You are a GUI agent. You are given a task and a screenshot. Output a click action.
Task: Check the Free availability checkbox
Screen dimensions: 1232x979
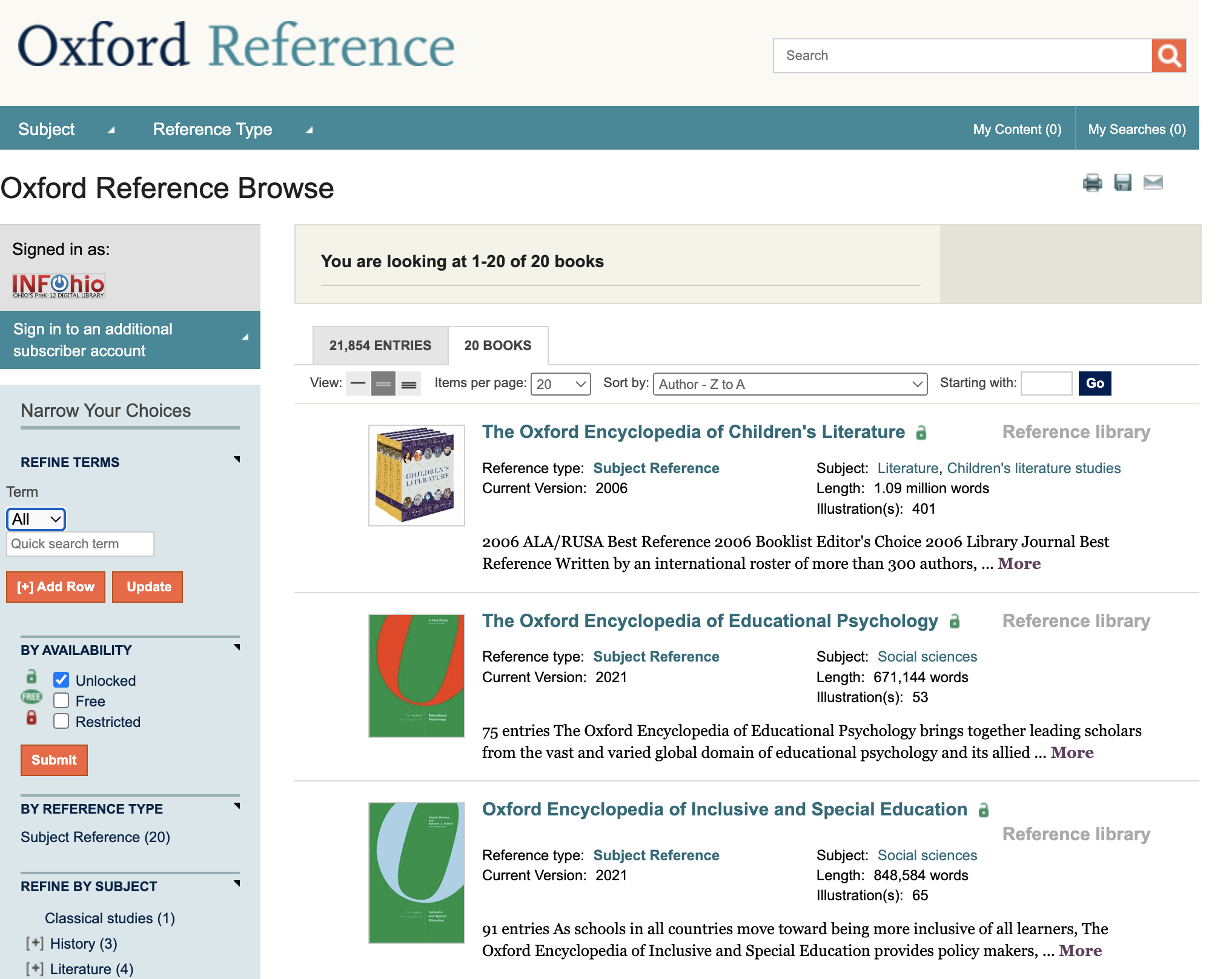[x=61, y=700]
